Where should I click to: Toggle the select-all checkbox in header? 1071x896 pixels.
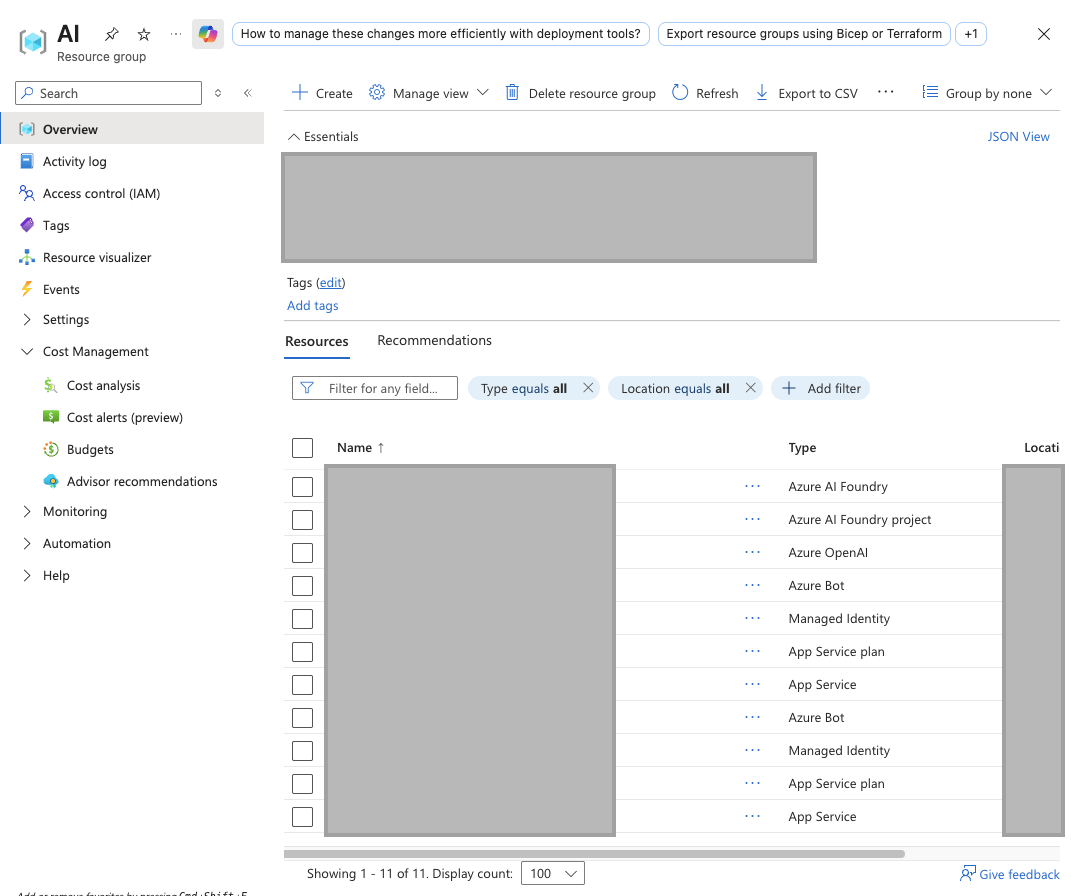(x=303, y=448)
